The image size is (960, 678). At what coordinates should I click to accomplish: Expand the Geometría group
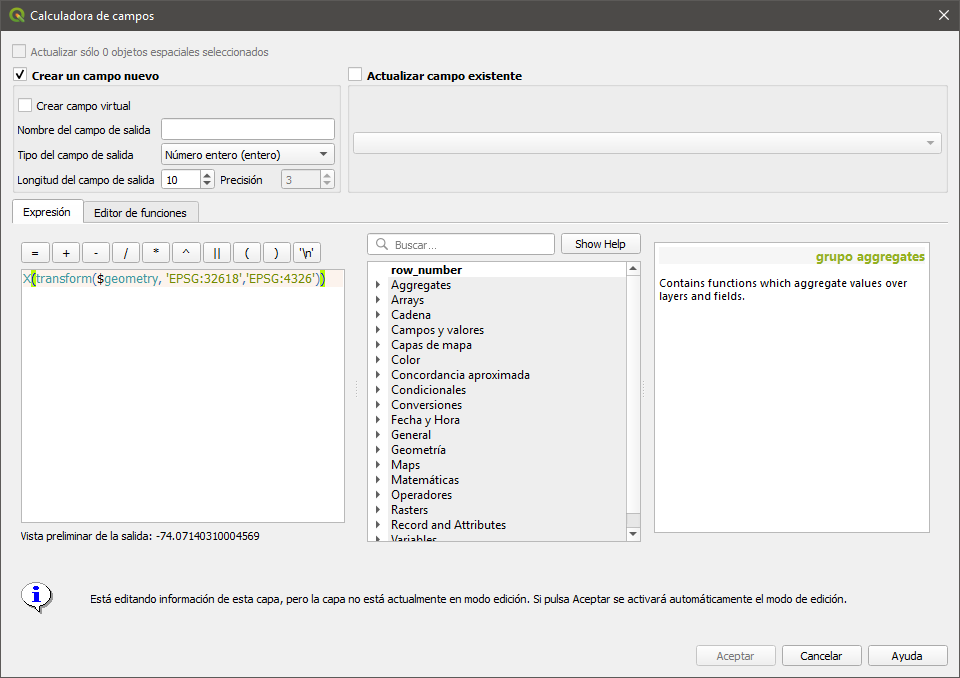coord(378,450)
